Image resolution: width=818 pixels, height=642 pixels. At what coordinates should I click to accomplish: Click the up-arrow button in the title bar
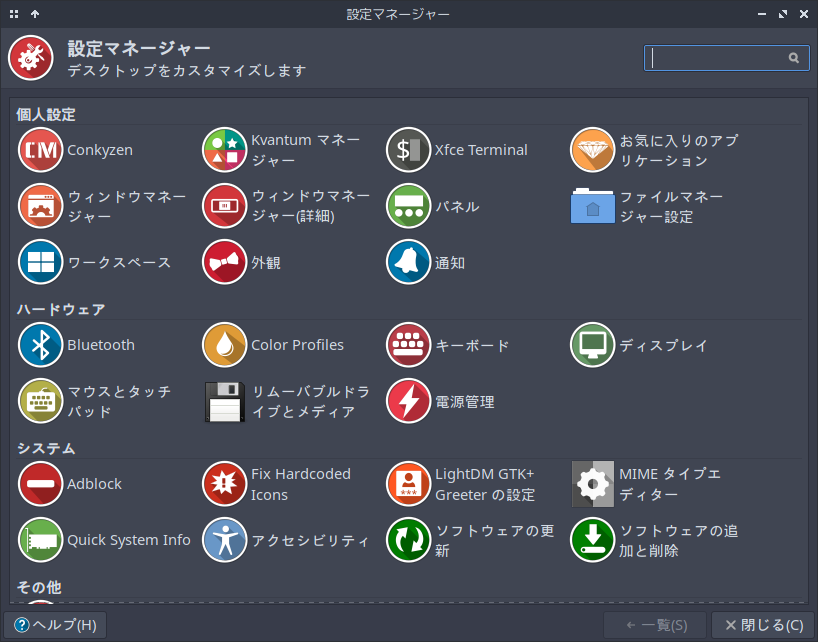click(35, 14)
